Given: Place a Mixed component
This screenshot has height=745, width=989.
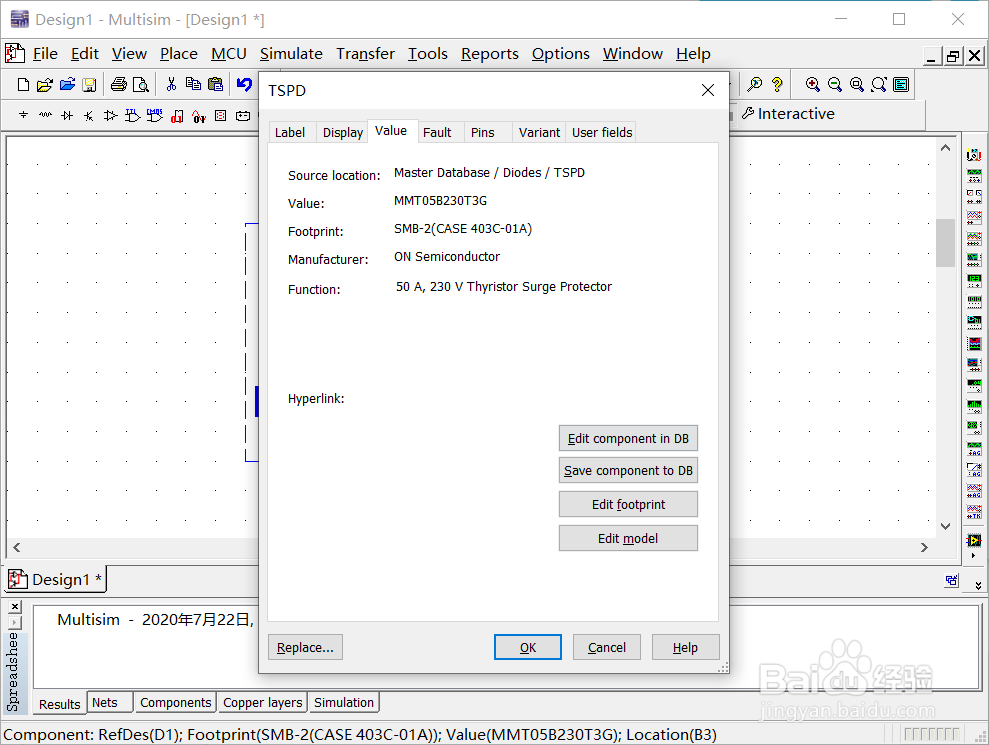Looking at the screenshot, I should point(199,116).
